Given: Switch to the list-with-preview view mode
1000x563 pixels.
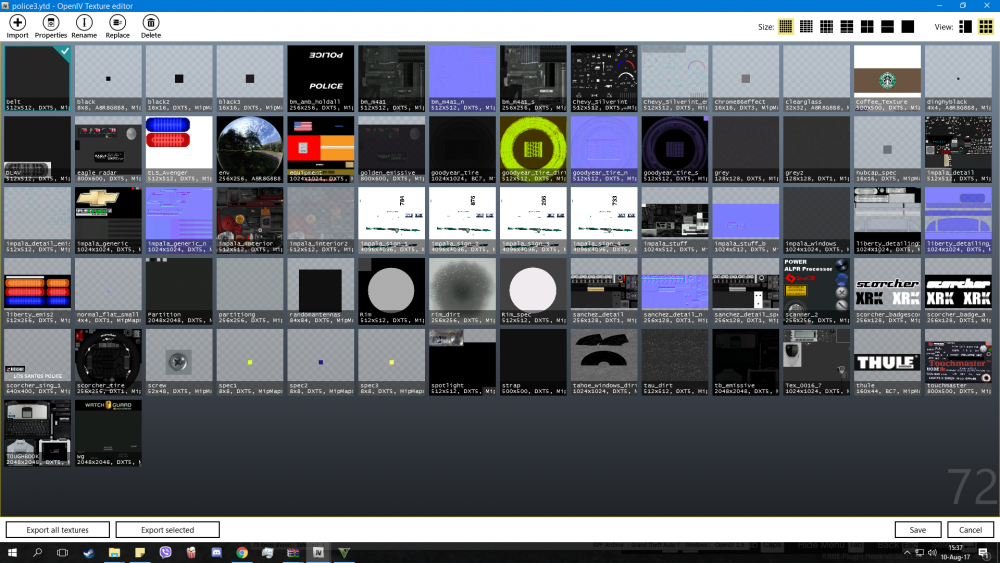Looking at the screenshot, I should pyautogui.click(x=964, y=26).
